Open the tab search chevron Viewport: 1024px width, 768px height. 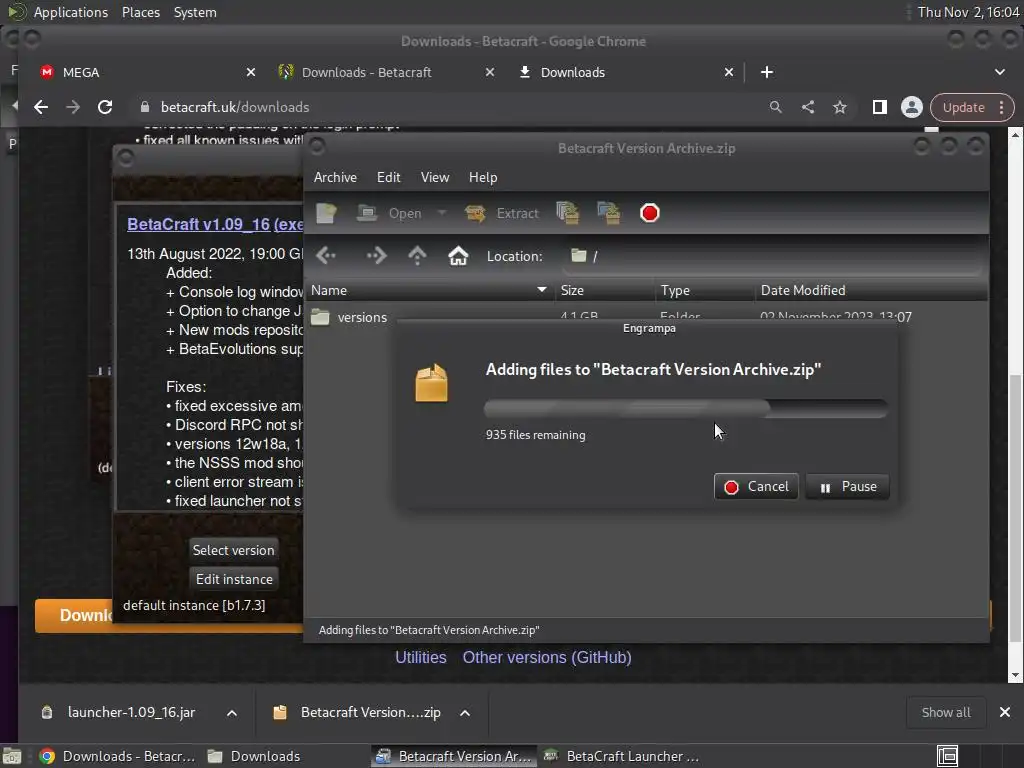coord(1000,72)
